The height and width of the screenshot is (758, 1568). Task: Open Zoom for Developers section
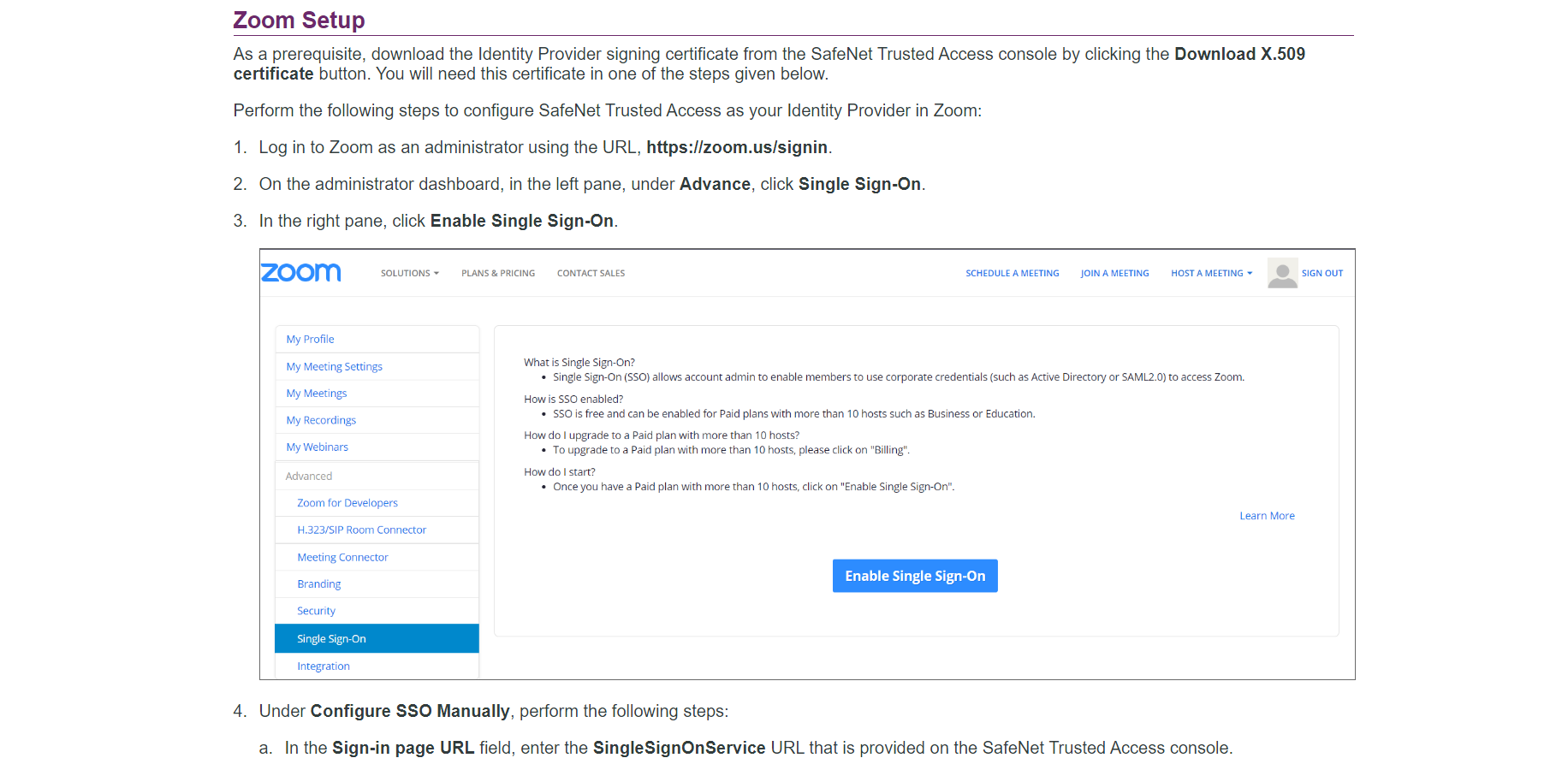(x=347, y=503)
